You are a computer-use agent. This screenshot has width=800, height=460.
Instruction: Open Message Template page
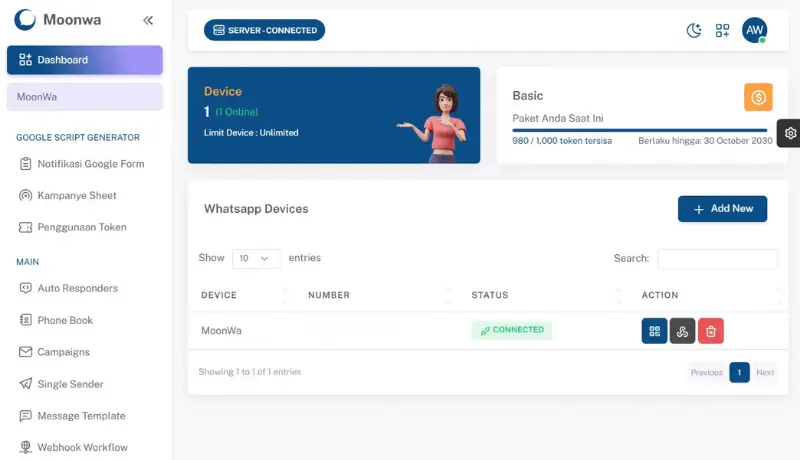(x=72, y=416)
